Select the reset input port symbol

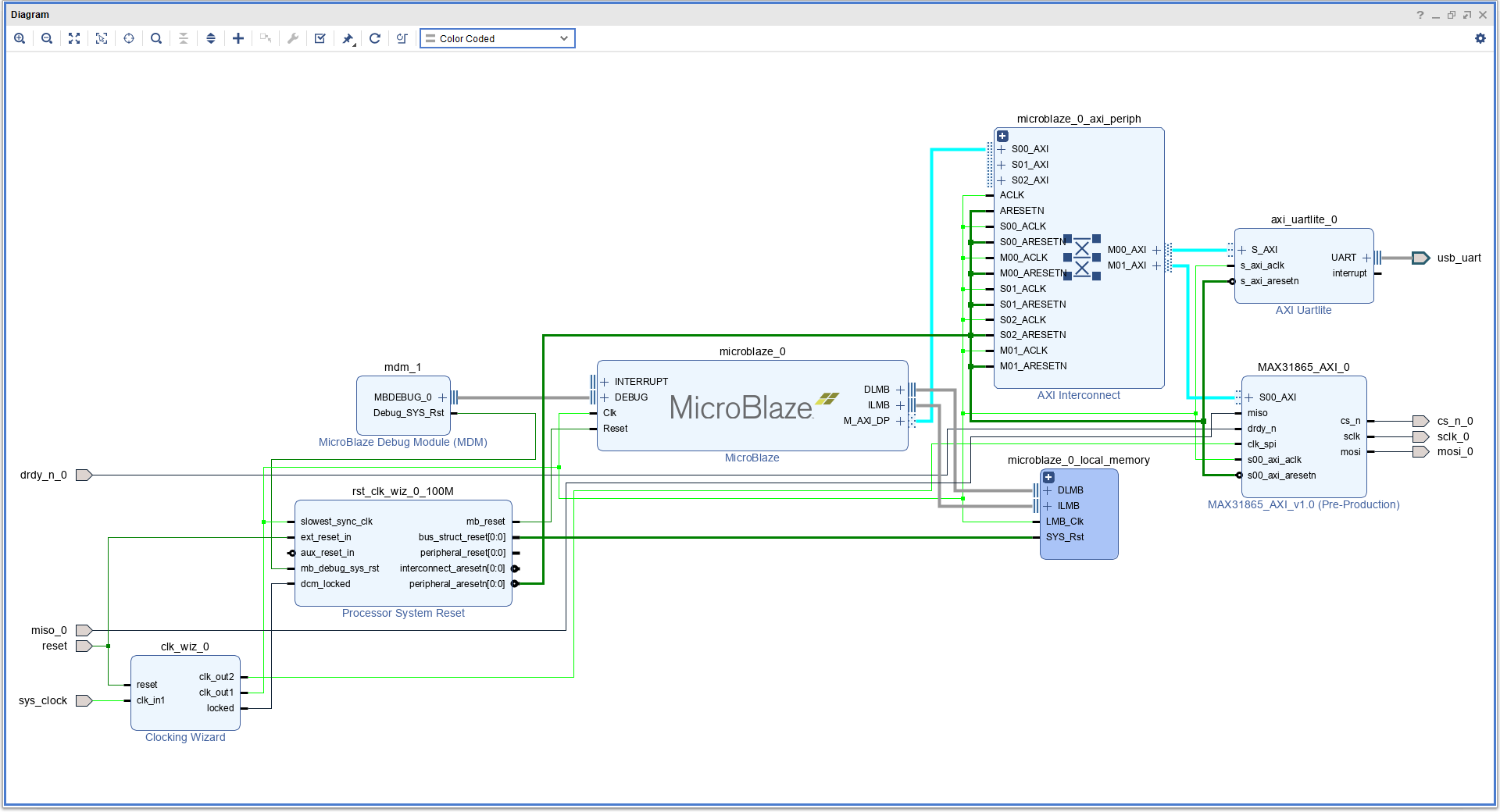click(x=84, y=646)
